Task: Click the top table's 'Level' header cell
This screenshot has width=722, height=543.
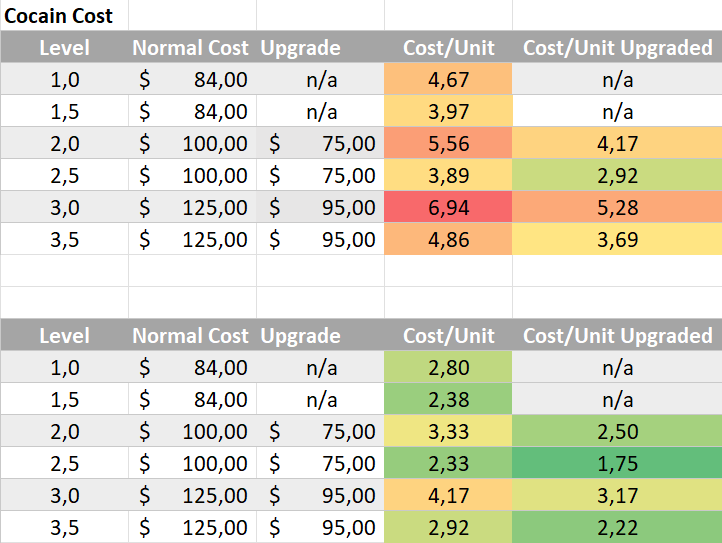Action: 64,48
